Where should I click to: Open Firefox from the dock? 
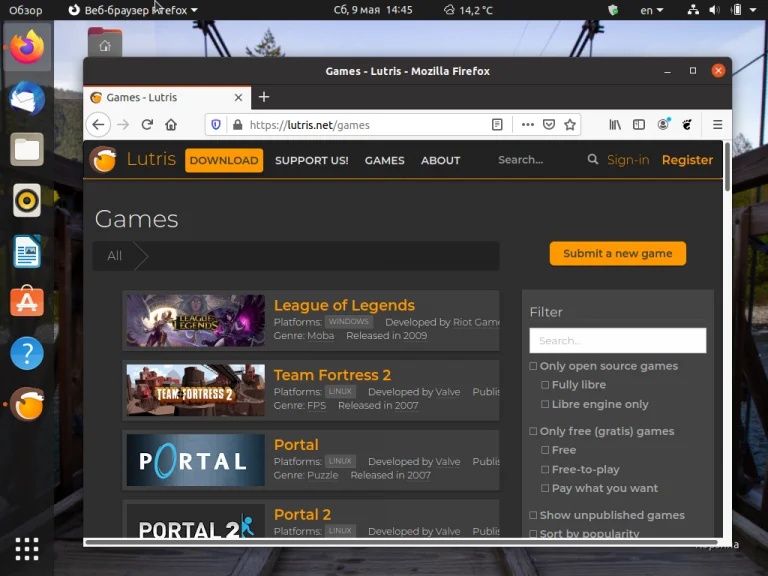[x=27, y=47]
